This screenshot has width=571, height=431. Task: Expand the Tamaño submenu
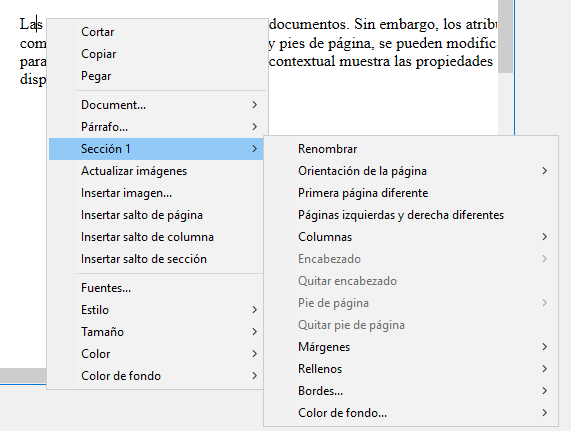click(x=156, y=332)
